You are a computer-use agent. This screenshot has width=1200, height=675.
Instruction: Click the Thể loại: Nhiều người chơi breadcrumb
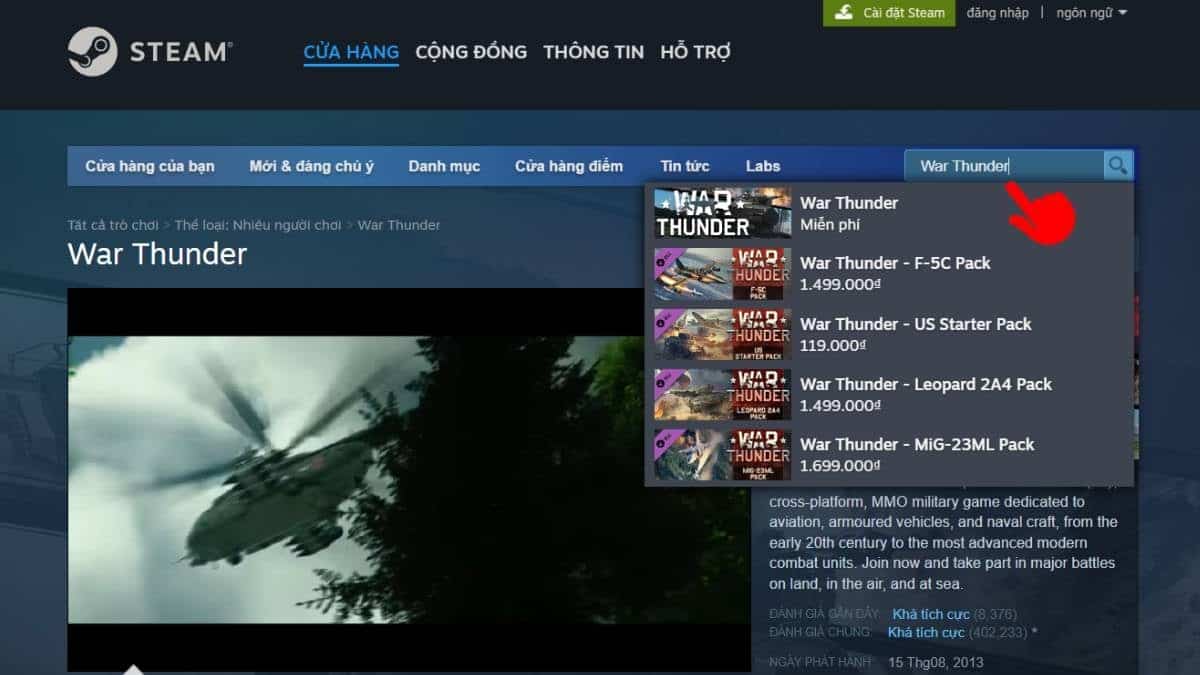pyautogui.click(x=258, y=225)
